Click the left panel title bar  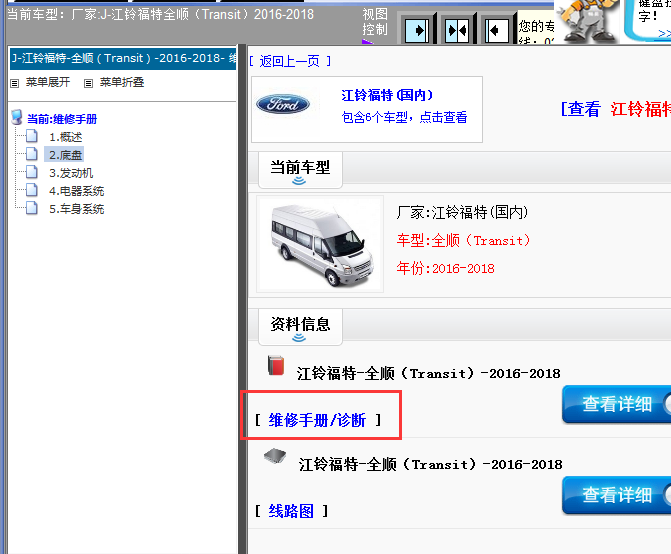click(x=123, y=58)
